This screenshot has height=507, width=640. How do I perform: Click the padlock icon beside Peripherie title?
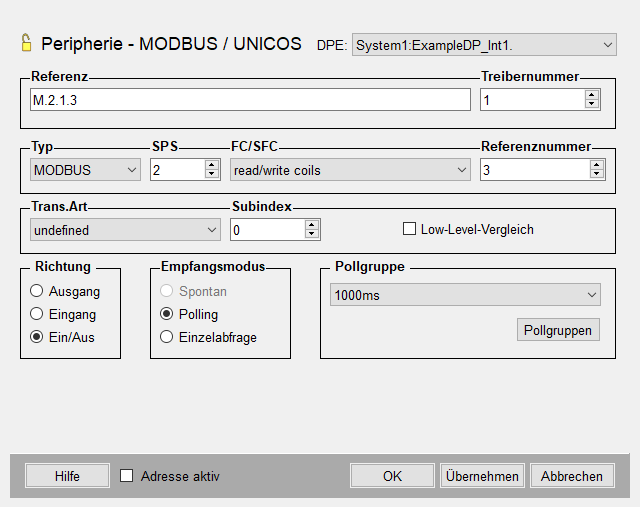pos(27,43)
